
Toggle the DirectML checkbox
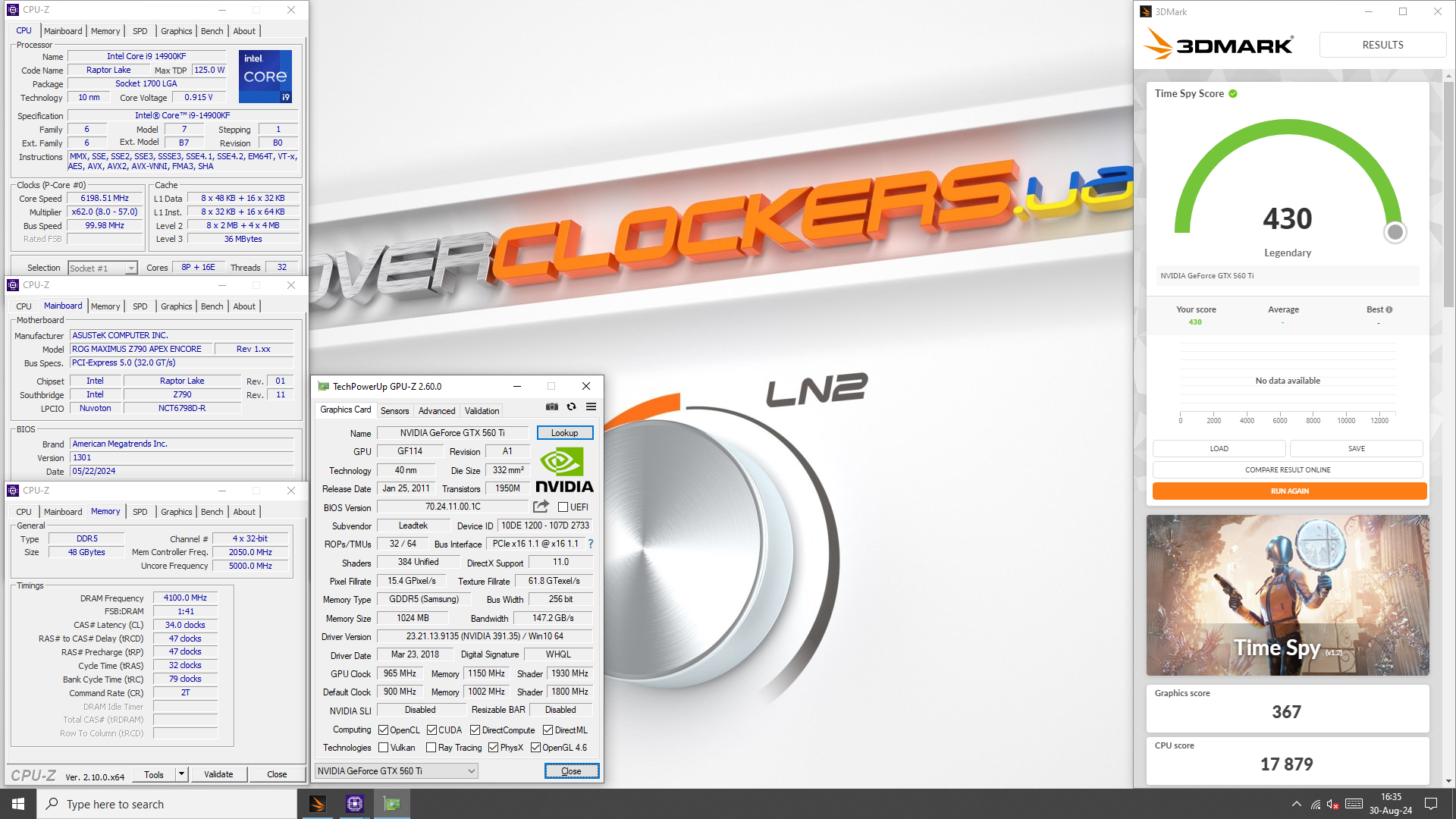point(548,730)
